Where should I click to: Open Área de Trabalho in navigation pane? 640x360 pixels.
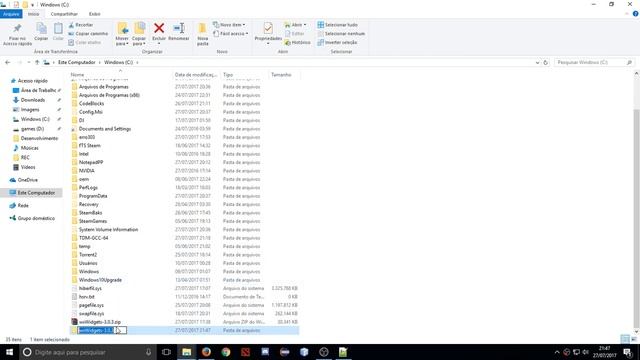38,90
